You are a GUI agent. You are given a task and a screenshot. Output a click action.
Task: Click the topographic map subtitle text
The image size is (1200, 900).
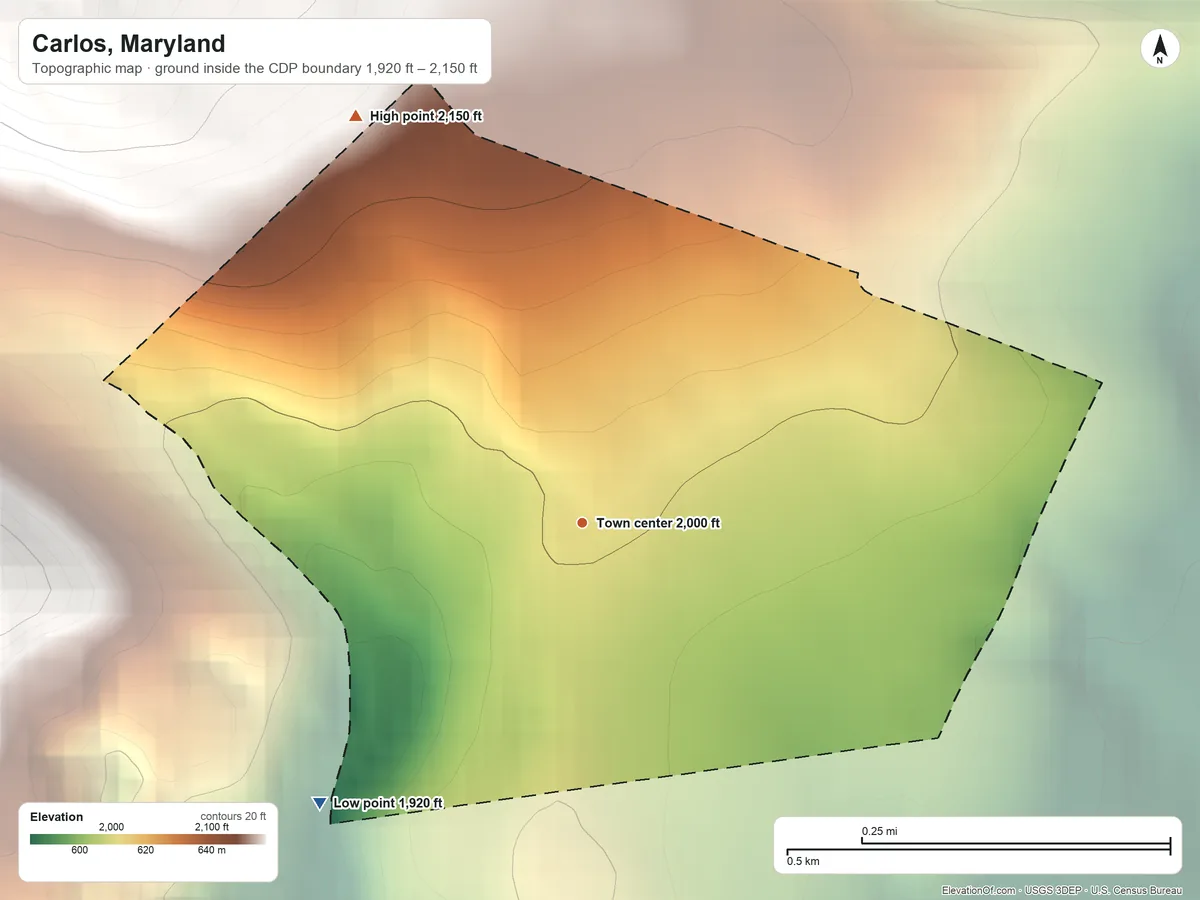[255, 70]
